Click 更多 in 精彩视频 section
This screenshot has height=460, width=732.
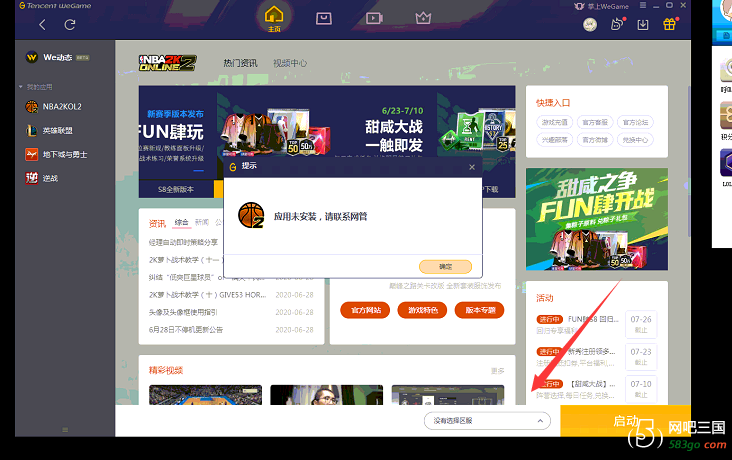pyautogui.click(x=498, y=371)
